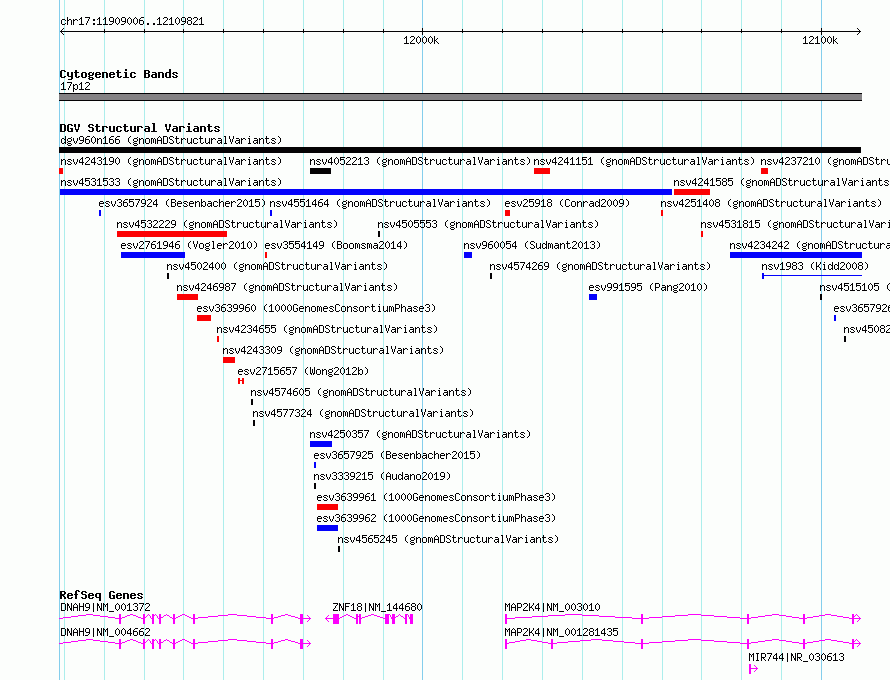This screenshot has width=890, height=680.
Task: Click the dgv960n166 black variant bar
Action: (x=460, y=150)
